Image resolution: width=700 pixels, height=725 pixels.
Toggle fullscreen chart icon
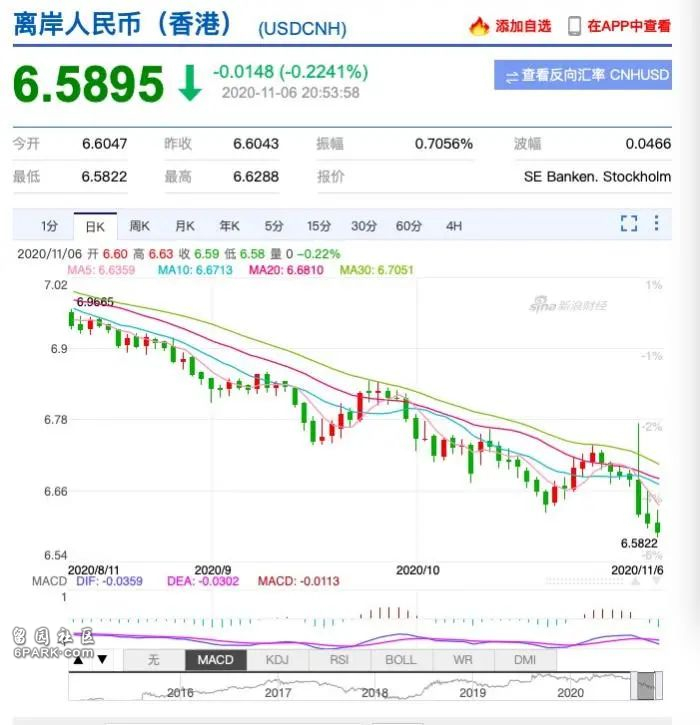click(x=629, y=223)
